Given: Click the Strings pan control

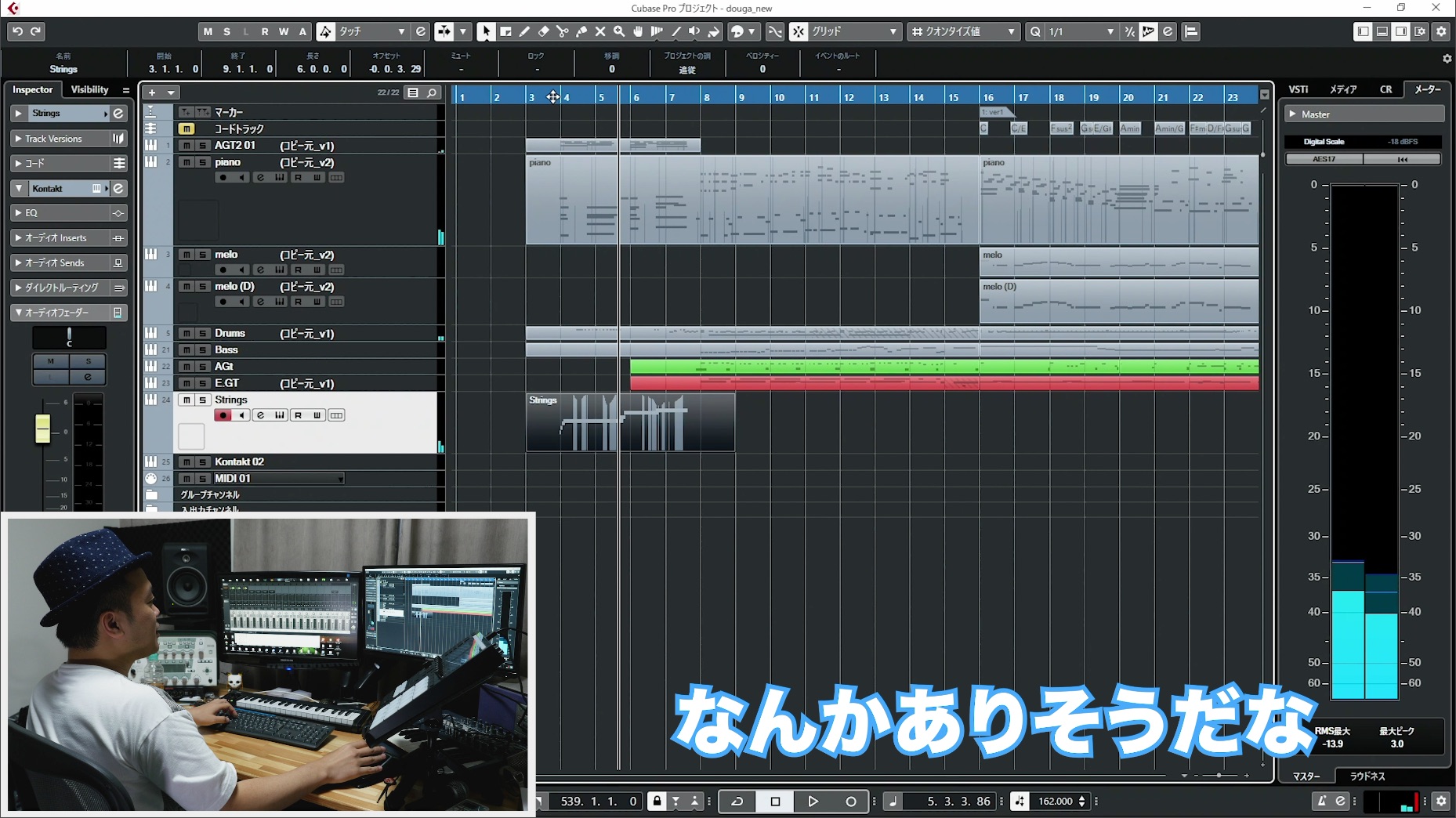Looking at the screenshot, I should click(x=69, y=338).
